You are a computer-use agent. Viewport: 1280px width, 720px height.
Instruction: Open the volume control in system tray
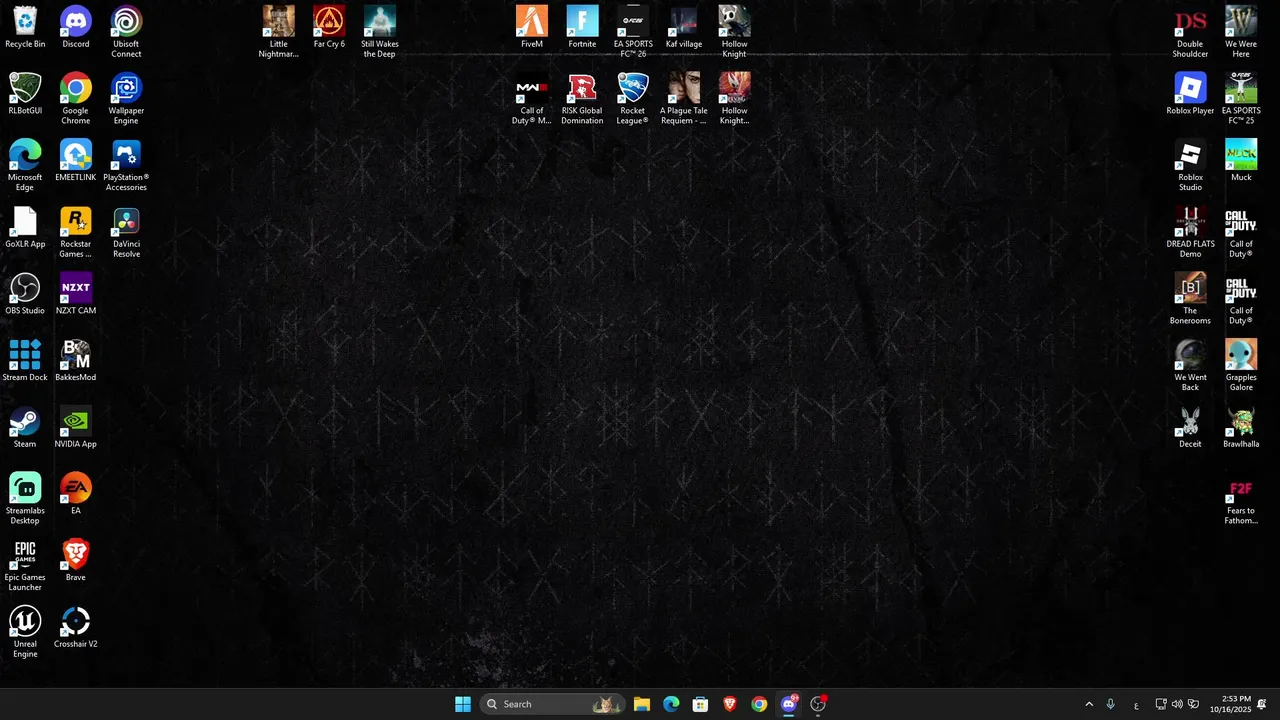[x=1177, y=704]
